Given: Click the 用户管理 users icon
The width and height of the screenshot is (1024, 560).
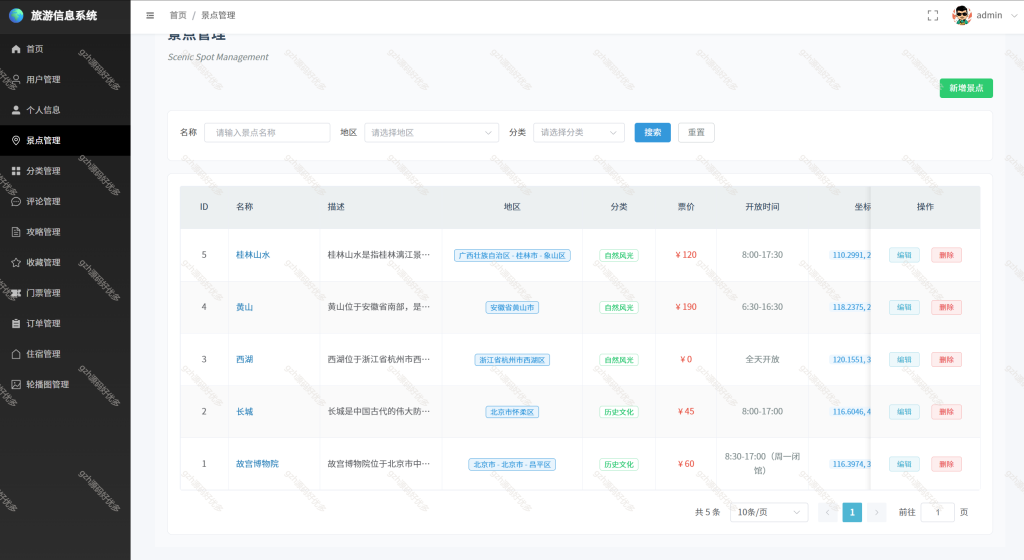Looking at the screenshot, I should tap(16, 80).
